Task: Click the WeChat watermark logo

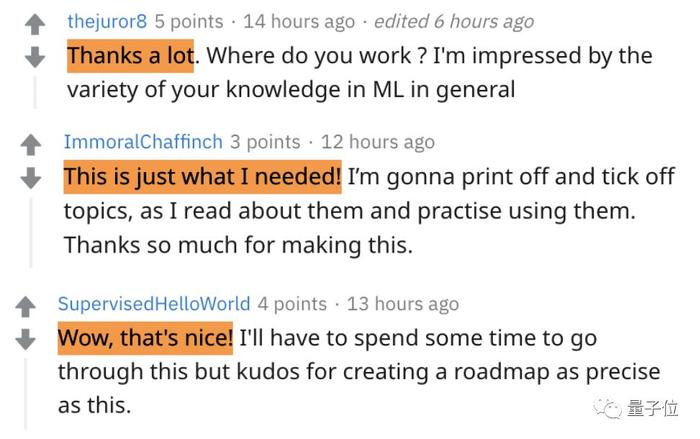Action: (608, 408)
